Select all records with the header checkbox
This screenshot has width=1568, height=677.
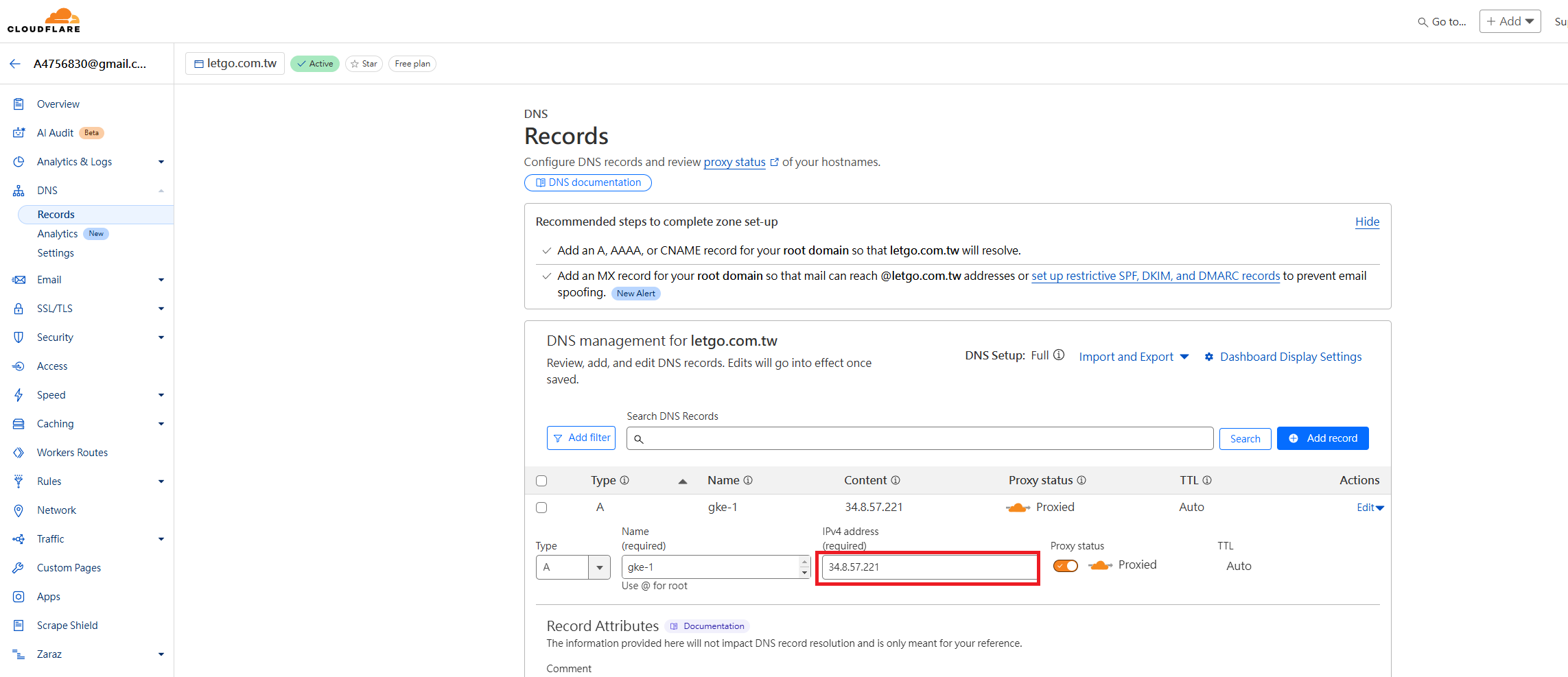tap(541, 480)
